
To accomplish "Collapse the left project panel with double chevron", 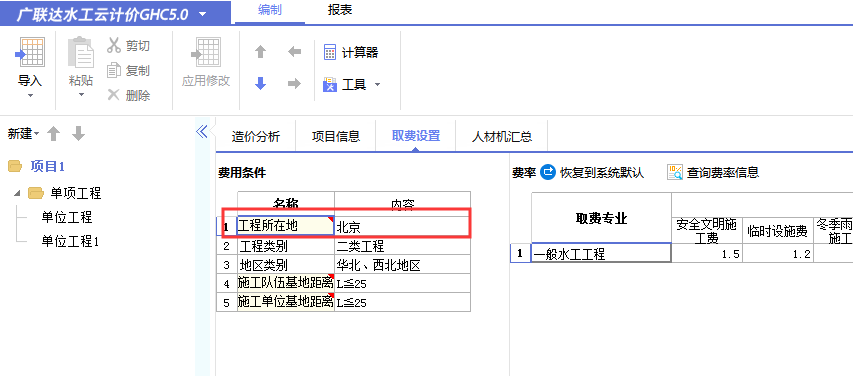I will coord(202,132).
